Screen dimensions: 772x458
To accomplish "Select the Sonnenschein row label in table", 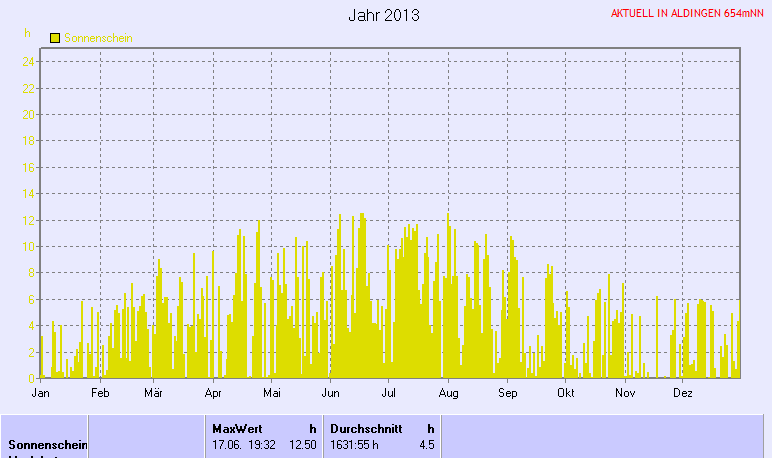I will [x=48, y=444].
